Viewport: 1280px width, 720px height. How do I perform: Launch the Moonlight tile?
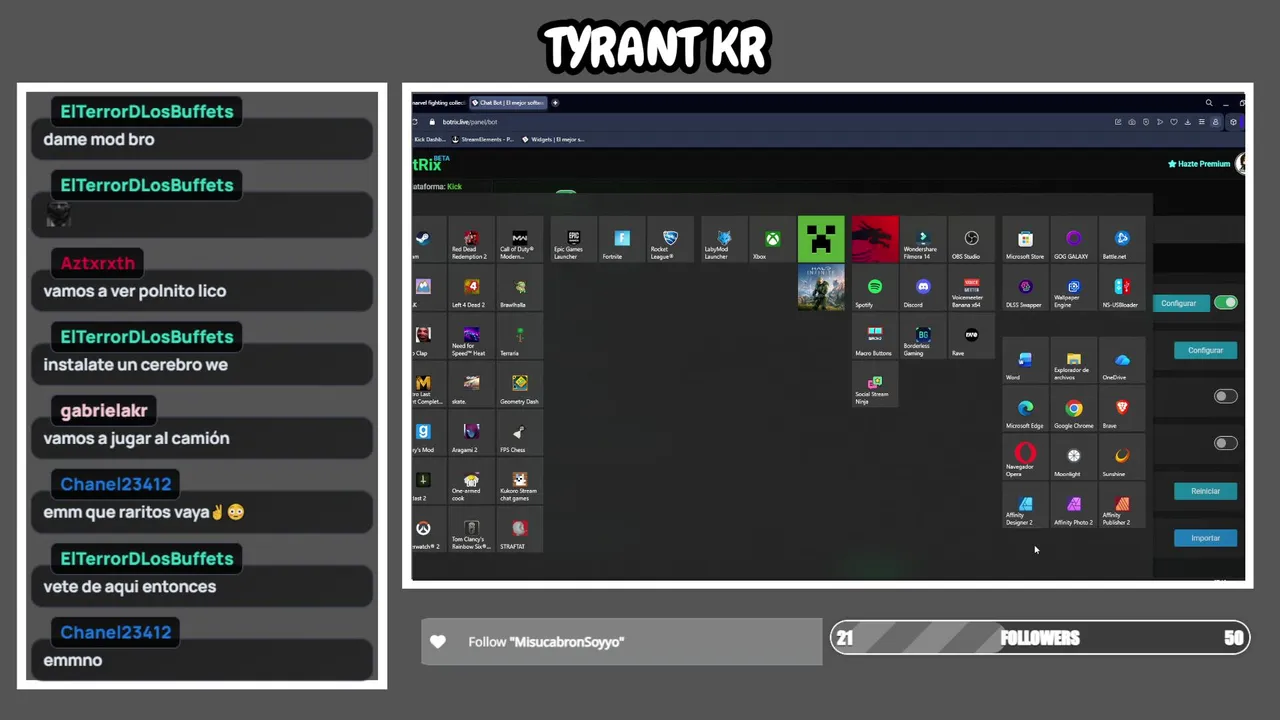pos(1073,457)
